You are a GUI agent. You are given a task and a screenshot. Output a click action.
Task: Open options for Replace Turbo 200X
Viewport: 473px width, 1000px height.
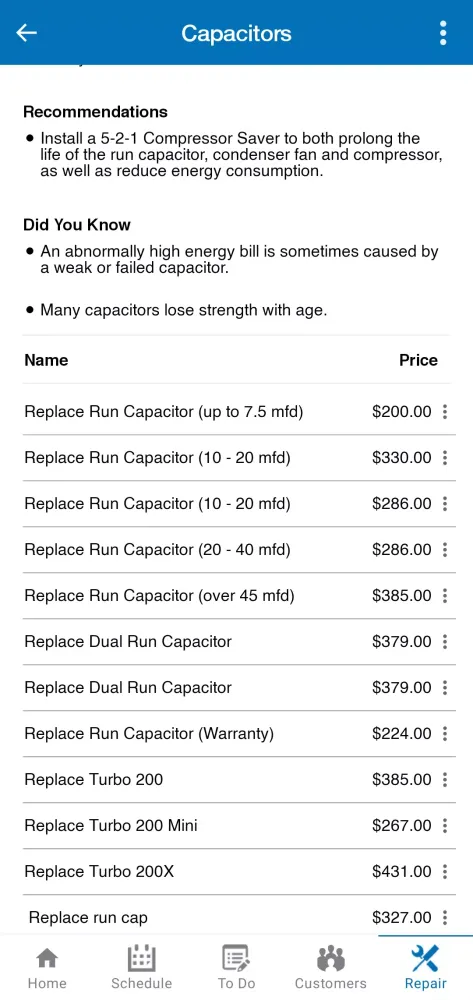(445, 871)
